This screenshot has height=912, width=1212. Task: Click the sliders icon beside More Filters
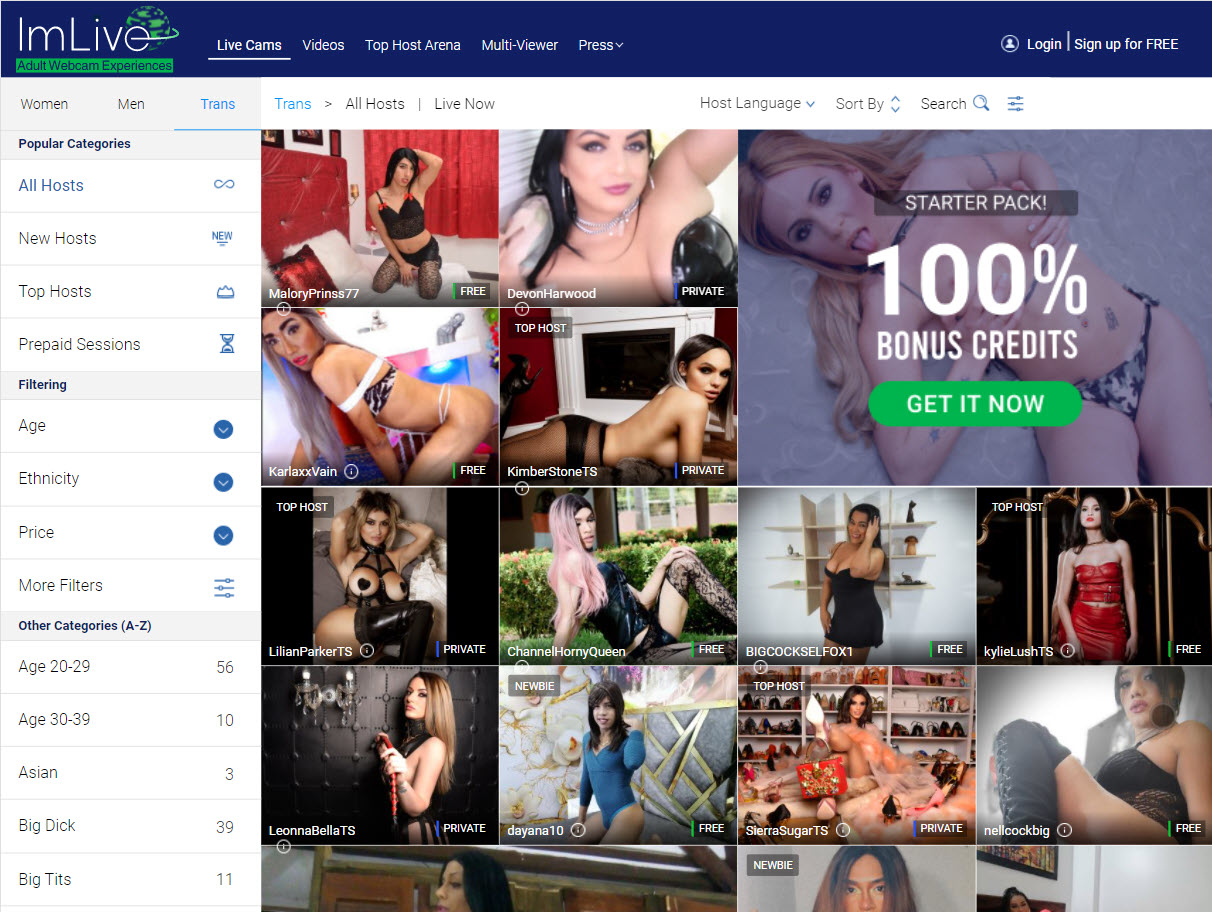(x=224, y=587)
